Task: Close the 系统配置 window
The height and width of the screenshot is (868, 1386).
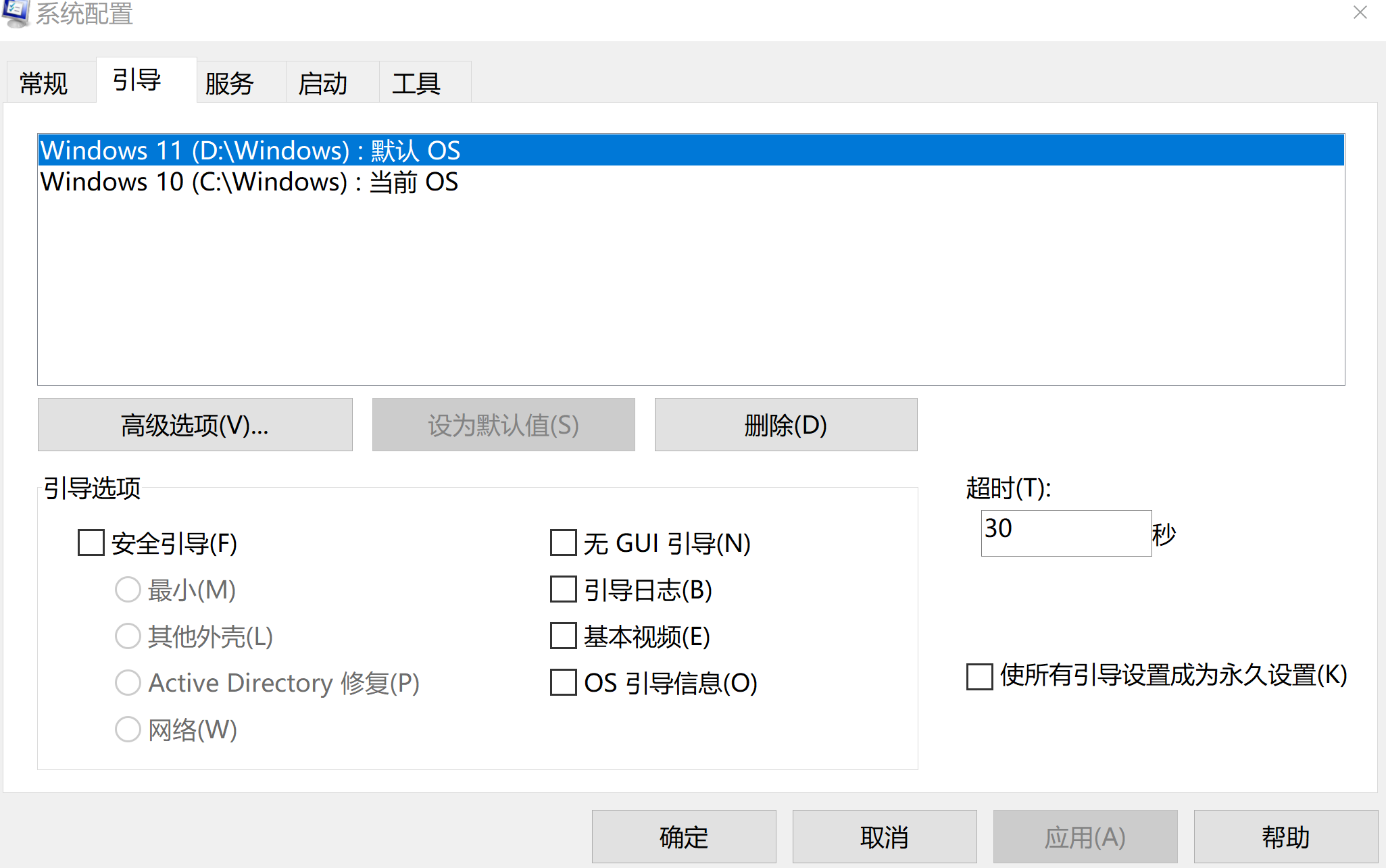Action: click(x=1360, y=13)
